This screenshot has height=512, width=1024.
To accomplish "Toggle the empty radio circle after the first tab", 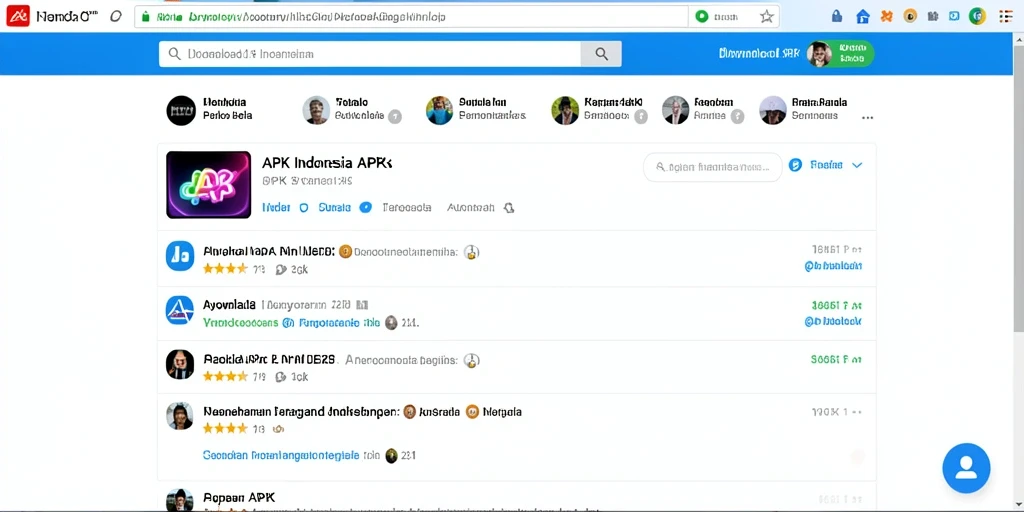I will [303, 208].
